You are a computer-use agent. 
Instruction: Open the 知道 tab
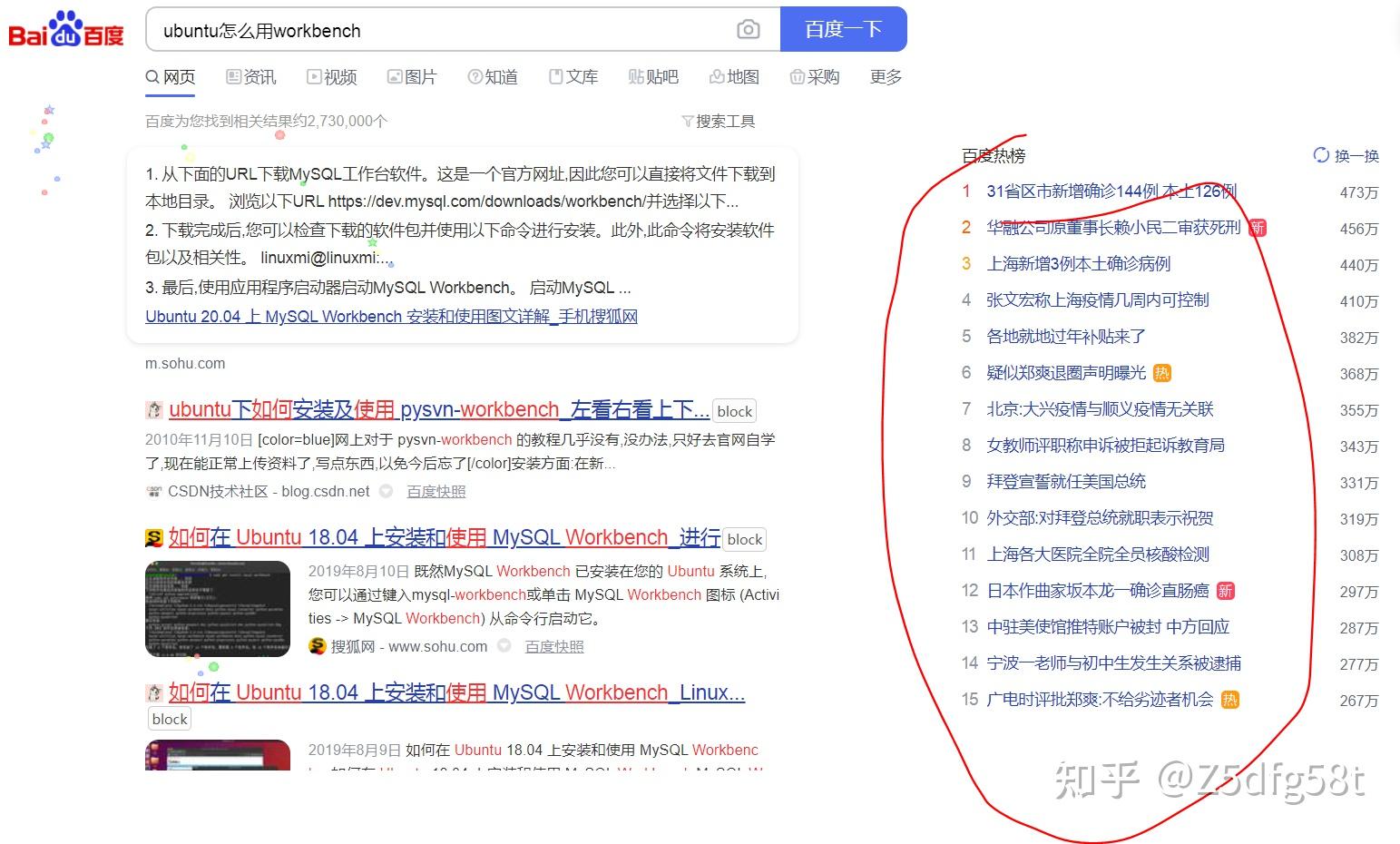(493, 77)
